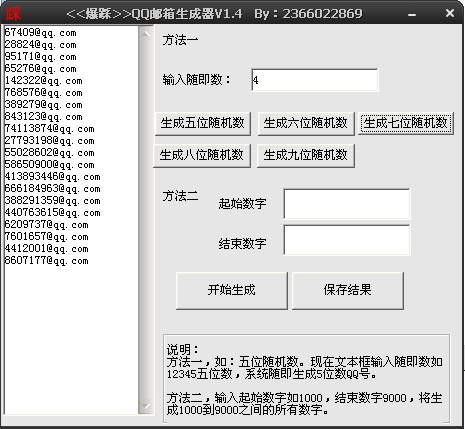Select list entry 768576@qq.com

point(43,93)
